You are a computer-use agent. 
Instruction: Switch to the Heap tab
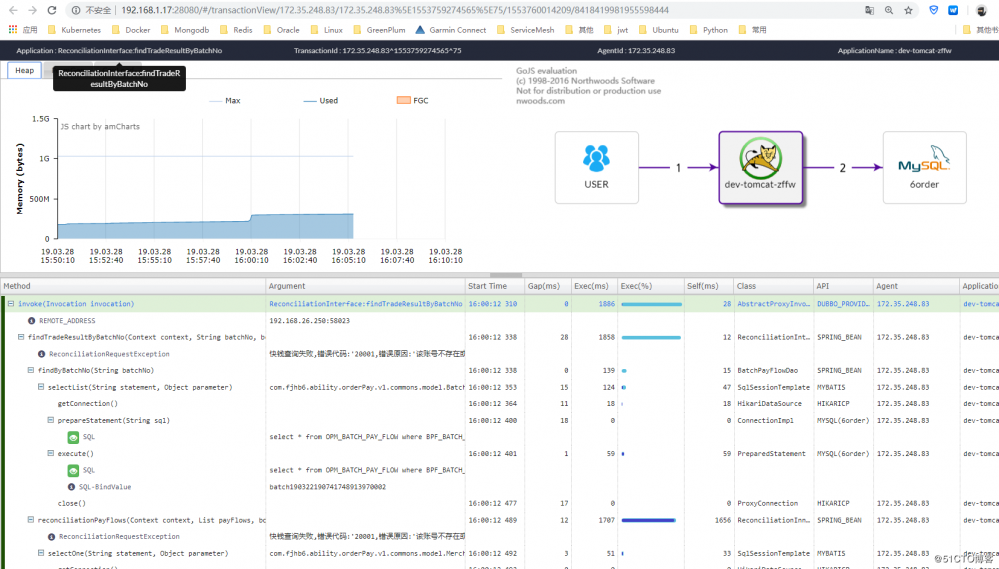pyautogui.click(x=25, y=70)
